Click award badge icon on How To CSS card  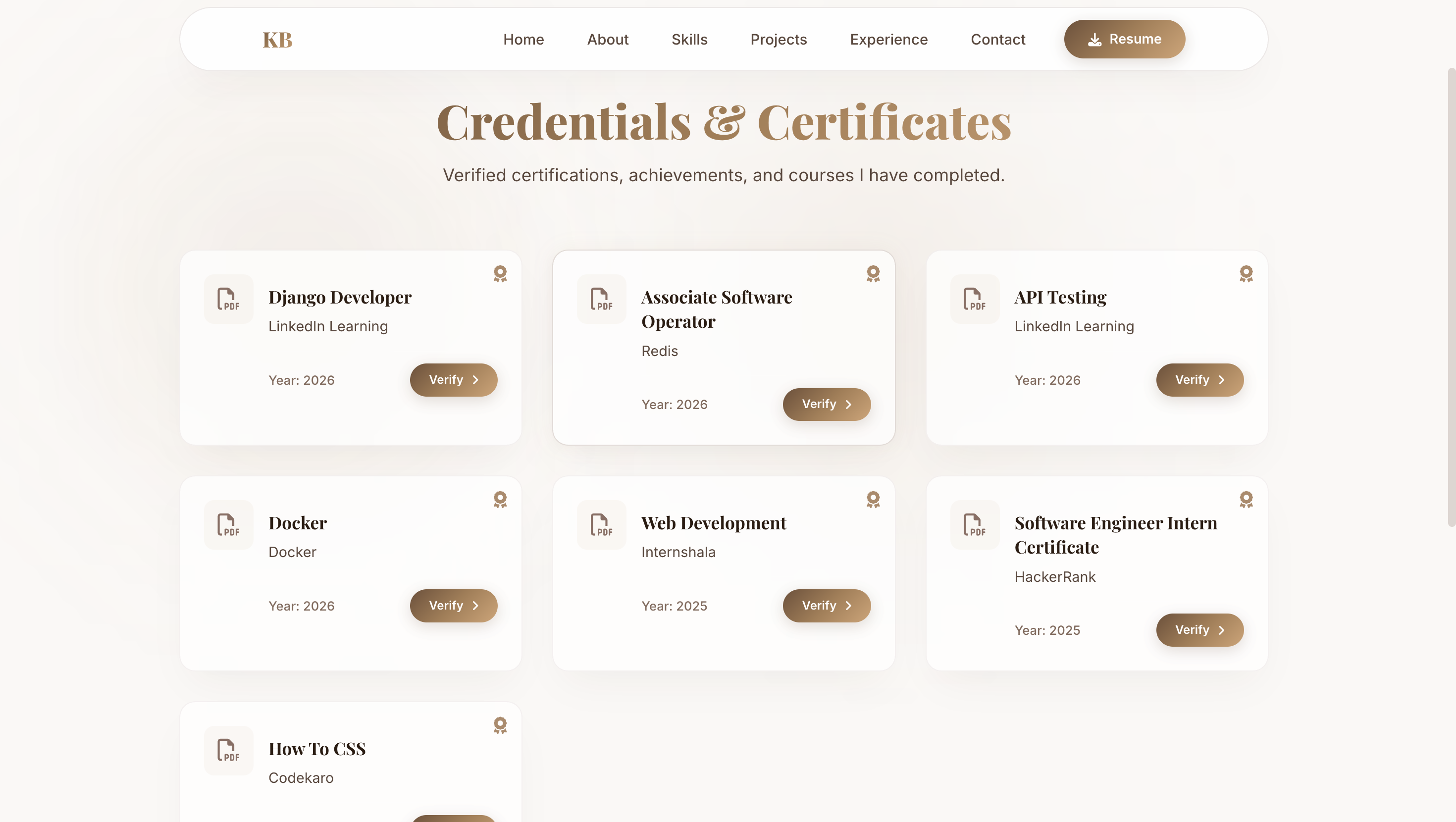[x=500, y=725]
